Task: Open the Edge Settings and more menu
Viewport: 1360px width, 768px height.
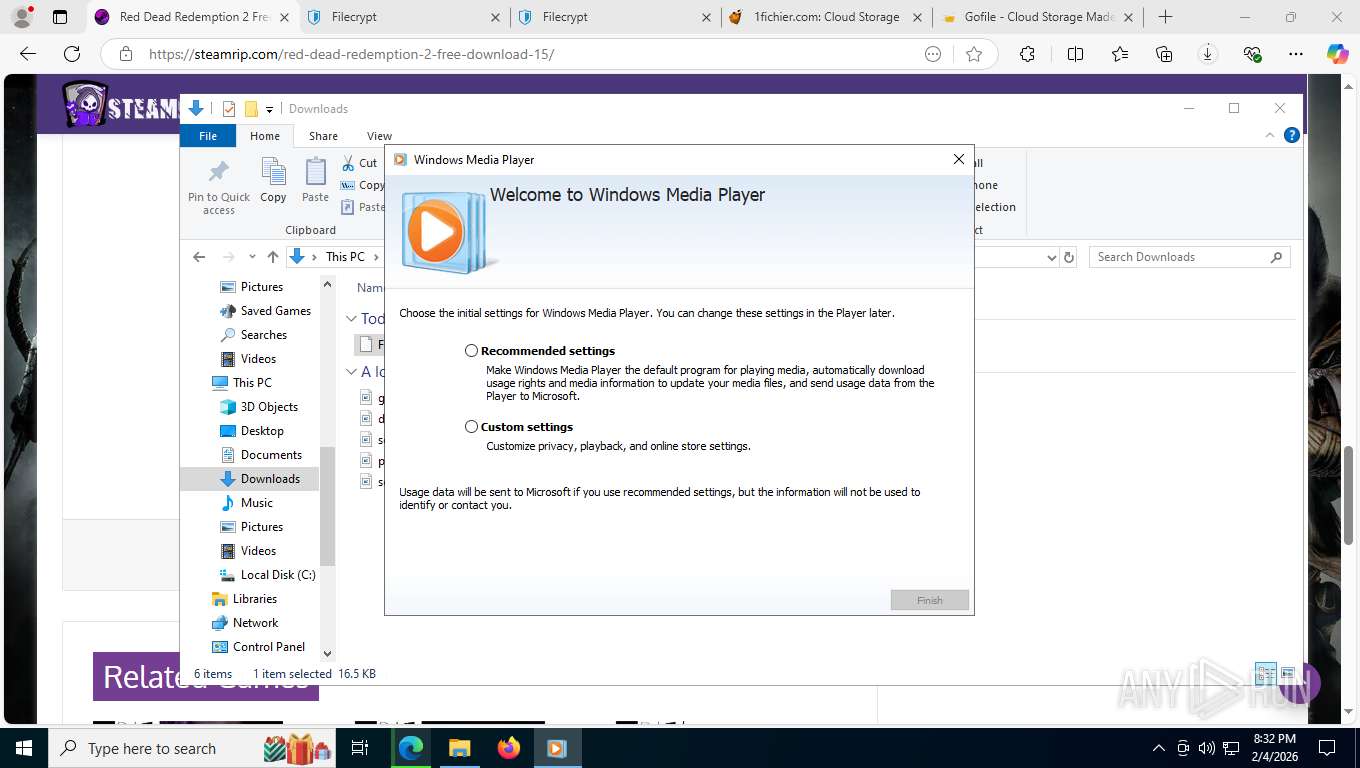Action: click(x=1296, y=54)
